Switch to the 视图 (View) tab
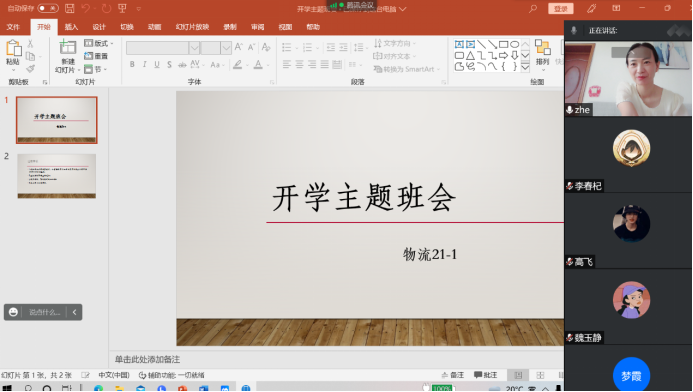 285,27
